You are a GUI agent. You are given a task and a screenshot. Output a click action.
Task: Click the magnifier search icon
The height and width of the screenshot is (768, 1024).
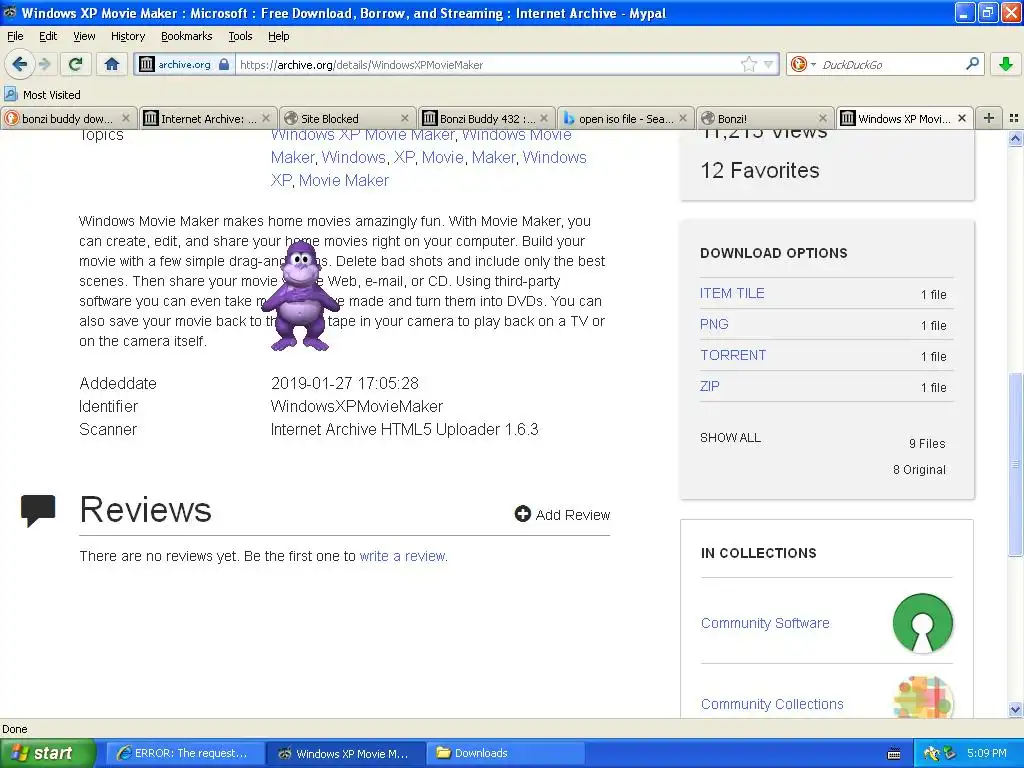pos(972,64)
